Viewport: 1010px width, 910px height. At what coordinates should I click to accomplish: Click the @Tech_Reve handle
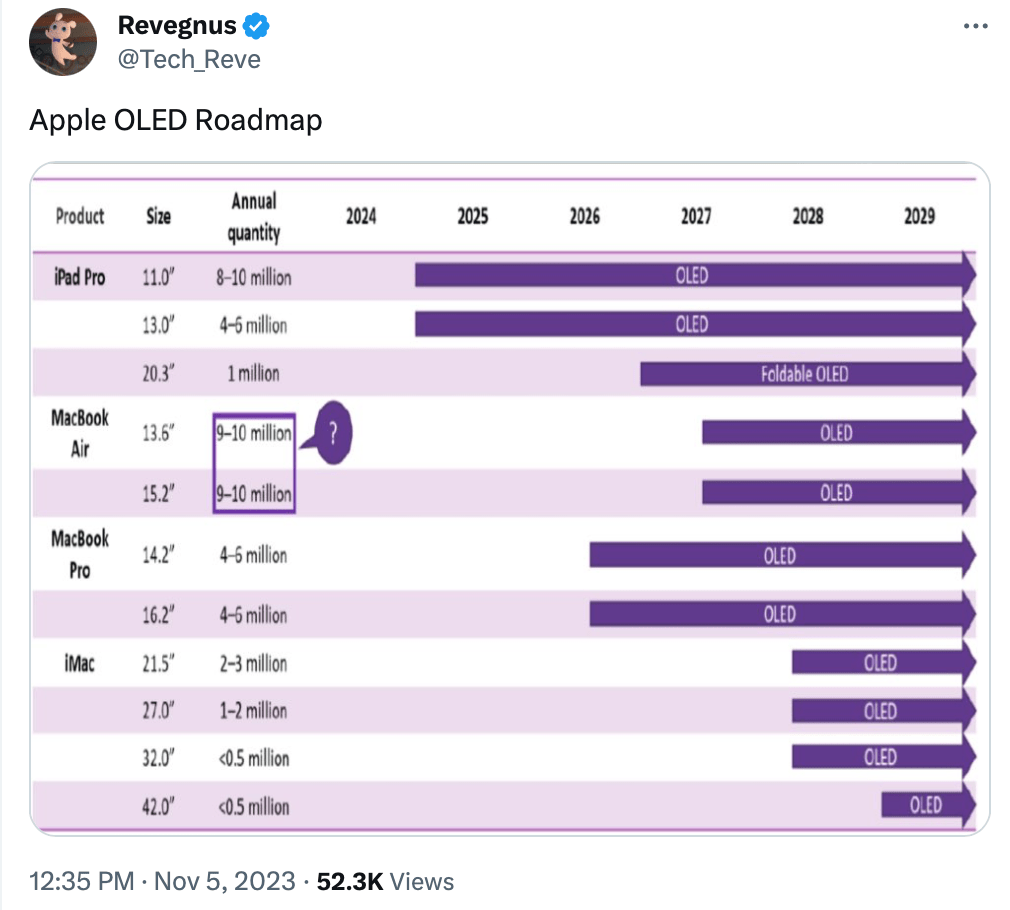tap(189, 59)
